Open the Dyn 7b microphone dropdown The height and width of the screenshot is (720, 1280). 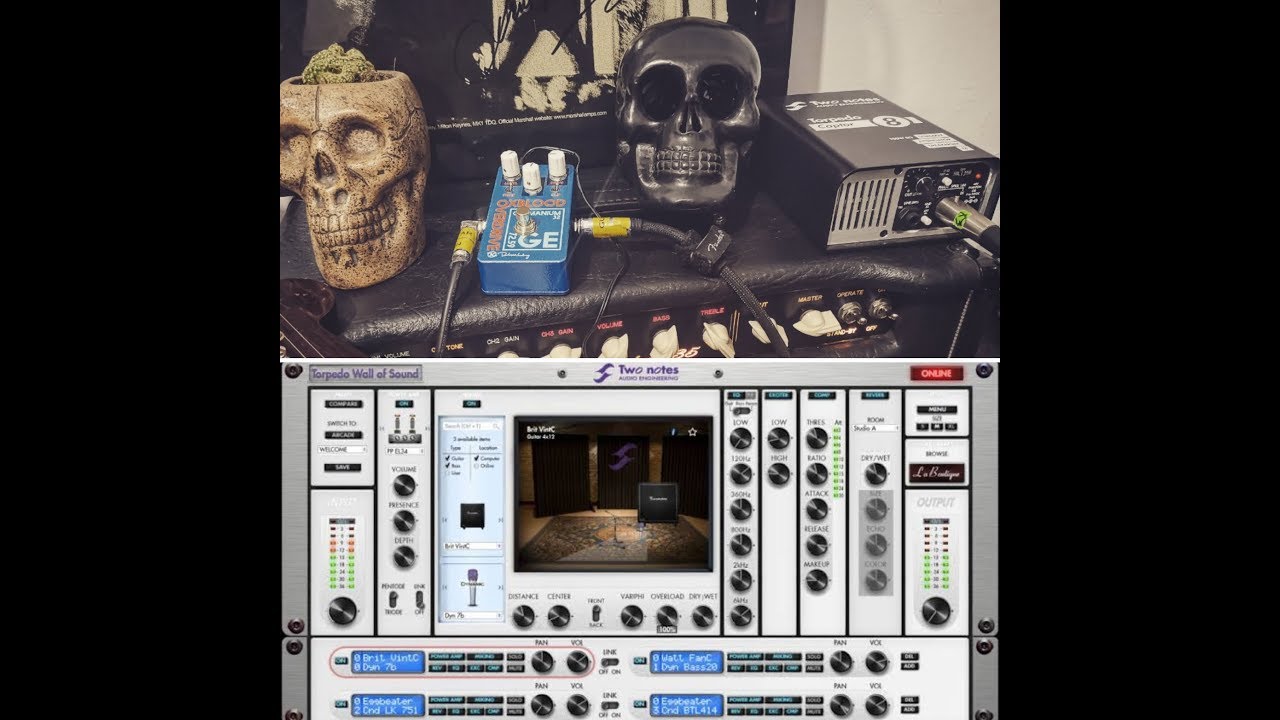pyautogui.click(x=471, y=615)
